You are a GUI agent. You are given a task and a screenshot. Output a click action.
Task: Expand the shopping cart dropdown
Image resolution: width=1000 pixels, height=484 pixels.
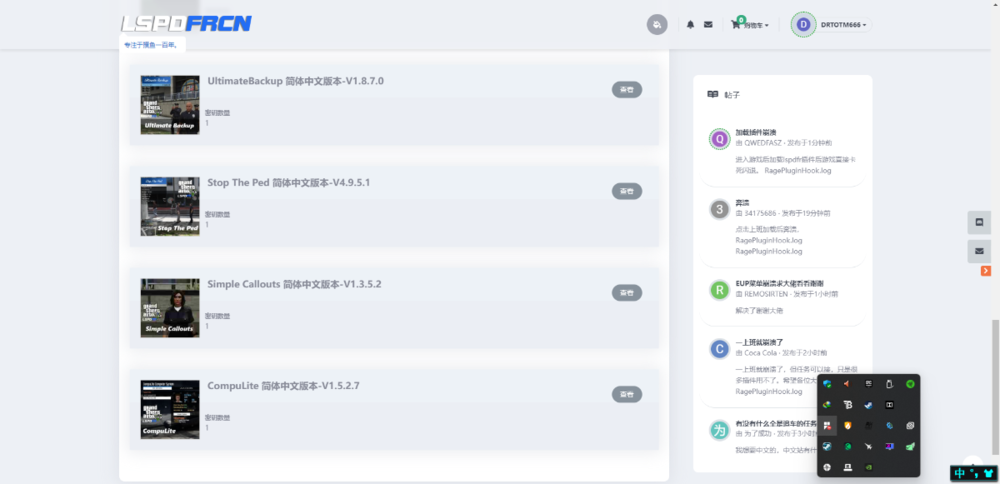[751, 25]
